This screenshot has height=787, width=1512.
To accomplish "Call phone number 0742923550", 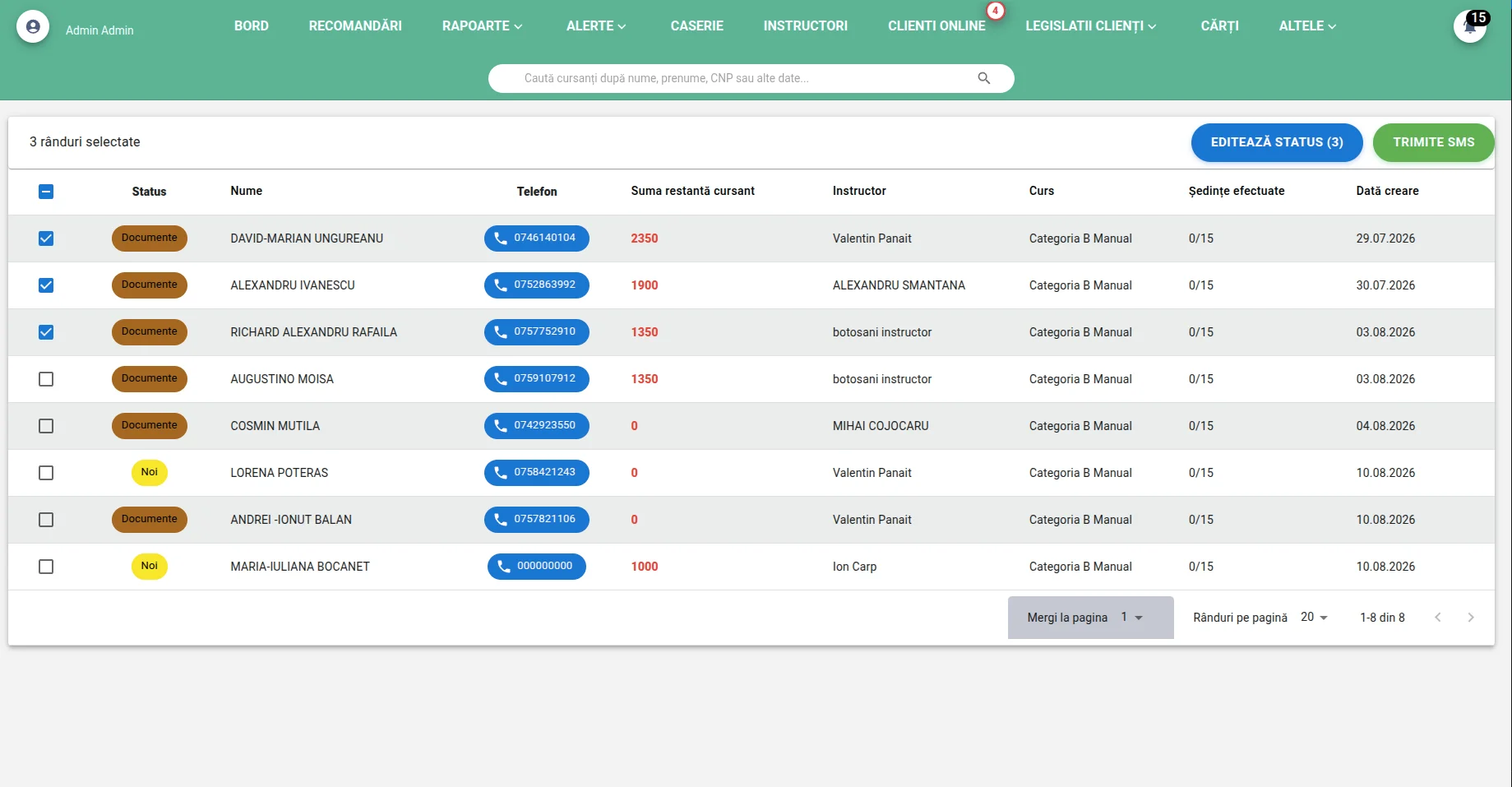I will pyautogui.click(x=537, y=426).
